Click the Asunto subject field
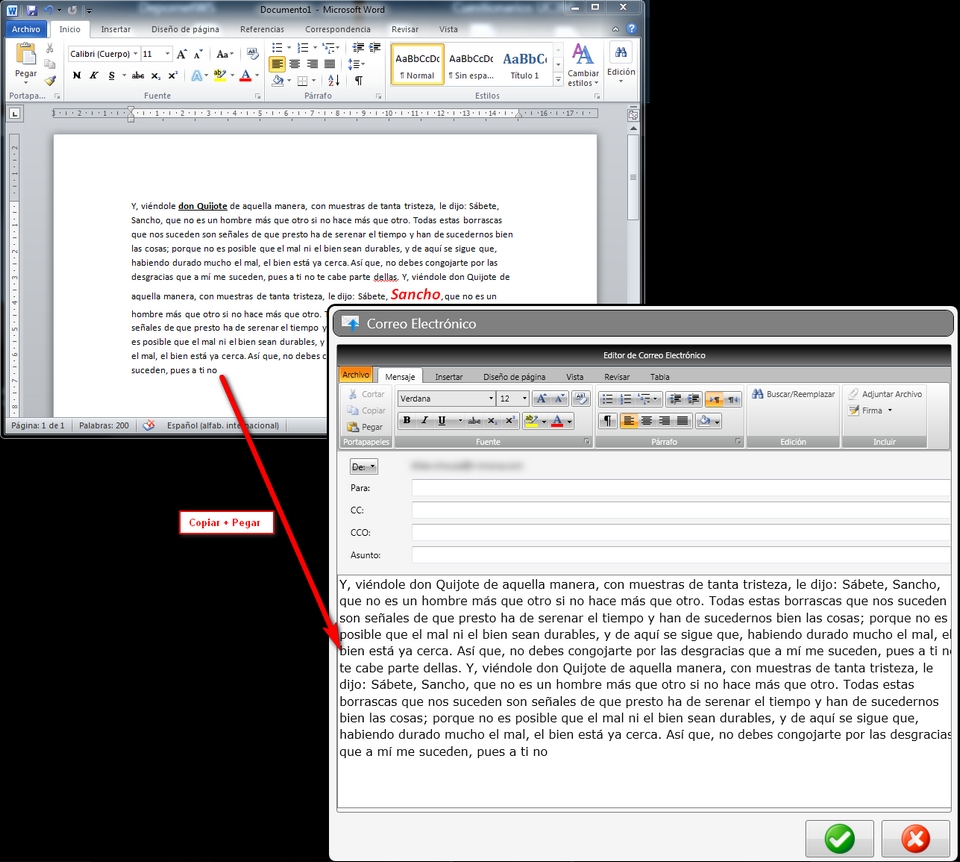Screen dimensions: 960x862 681,555
